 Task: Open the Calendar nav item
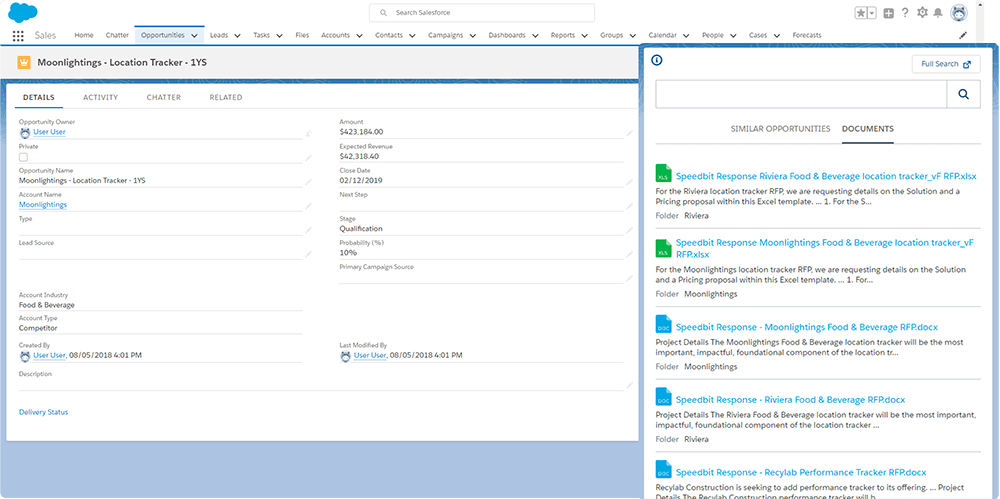point(662,35)
